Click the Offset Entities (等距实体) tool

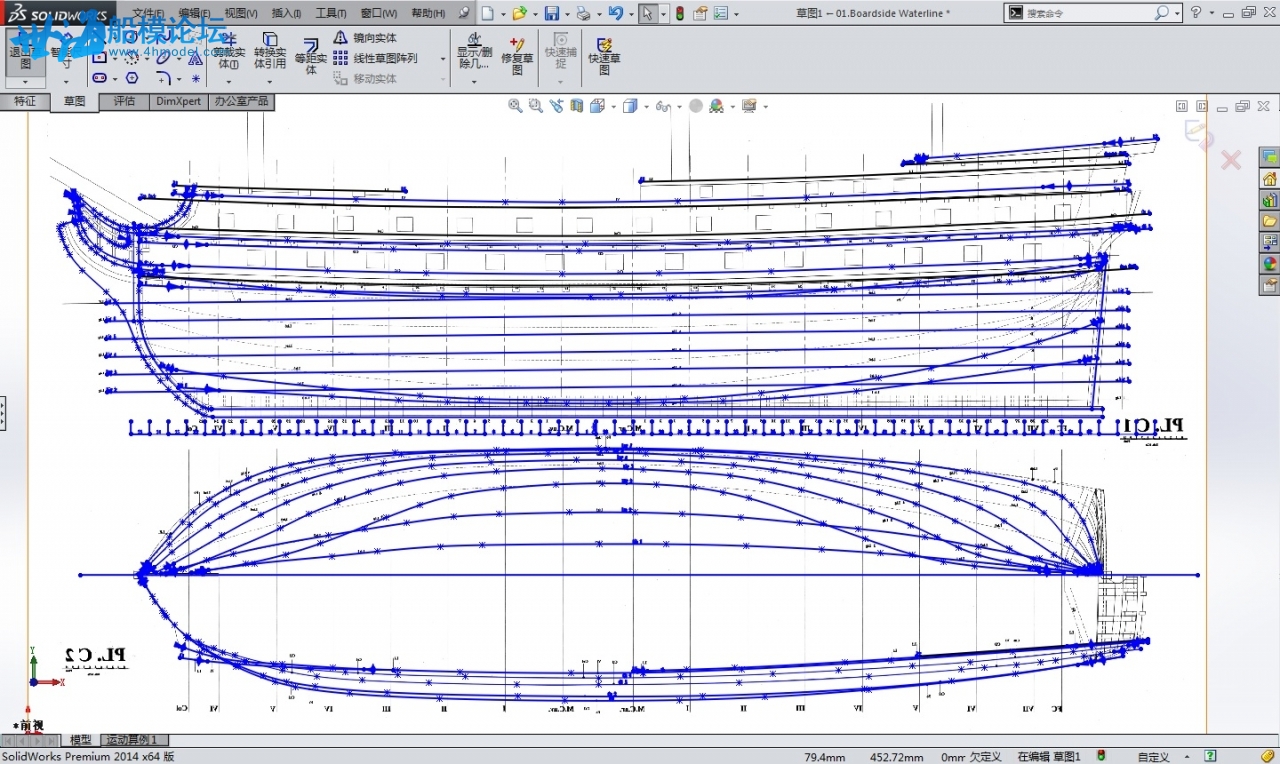pyautogui.click(x=311, y=56)
